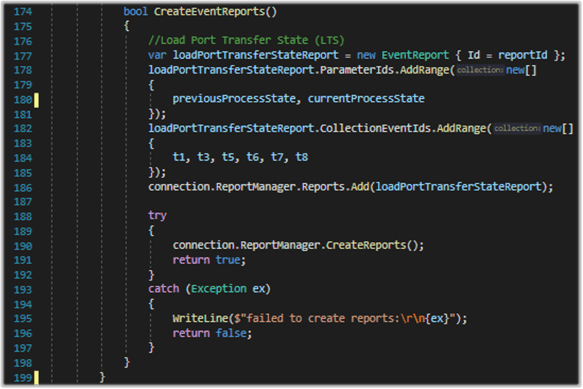Click Reports.Add call on line 186
This screenshot has width=583, height=389.
[335, 186]
